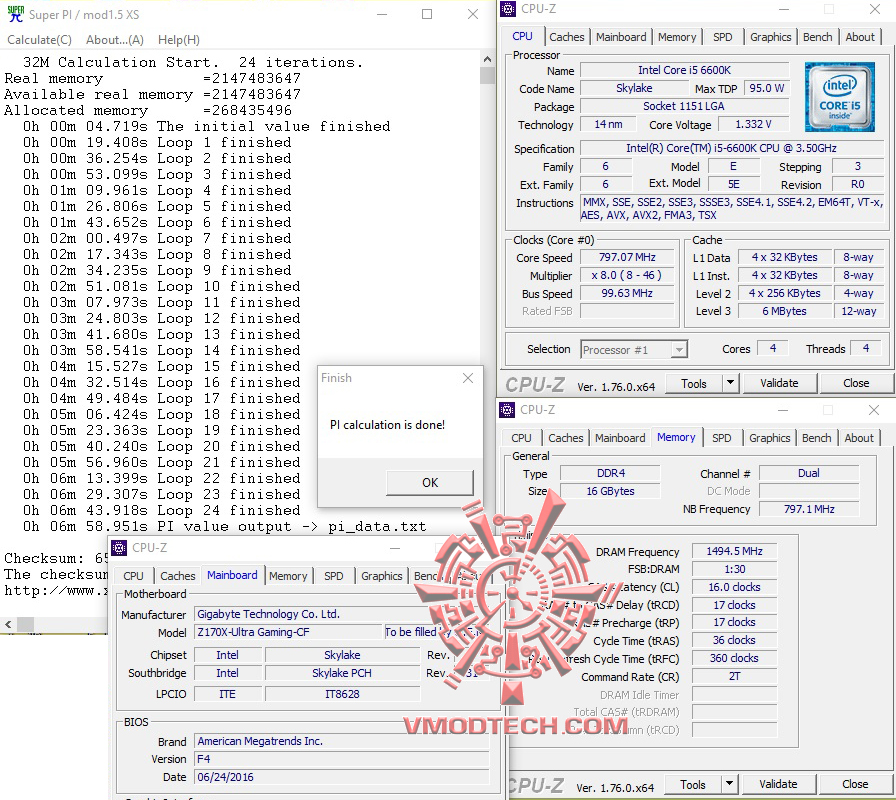Close the Finish dialog with X
This screenshot has height=800, width=896.
tap(468, 378)
